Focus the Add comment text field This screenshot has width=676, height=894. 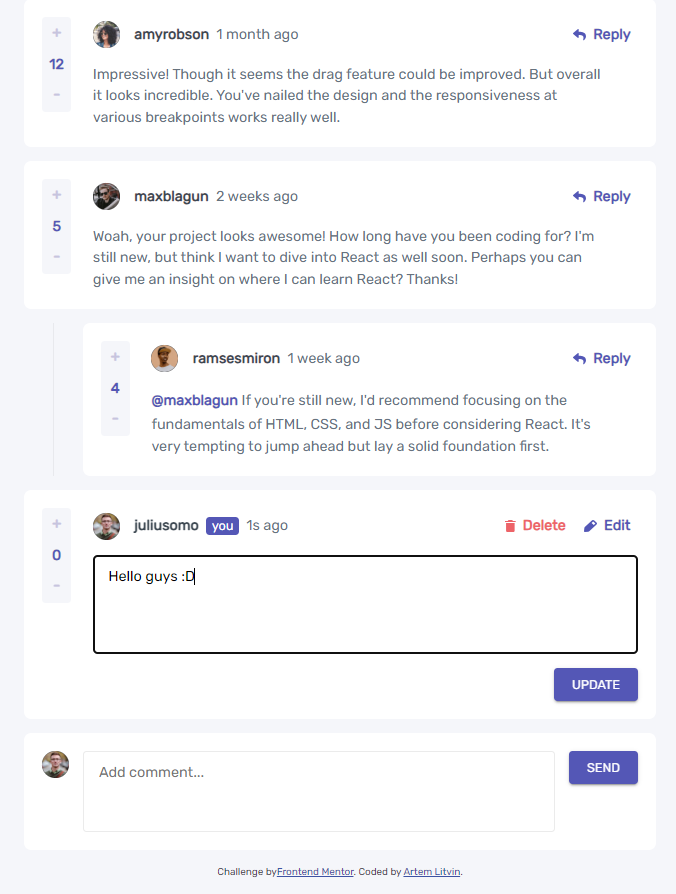(x=319, y=791)
